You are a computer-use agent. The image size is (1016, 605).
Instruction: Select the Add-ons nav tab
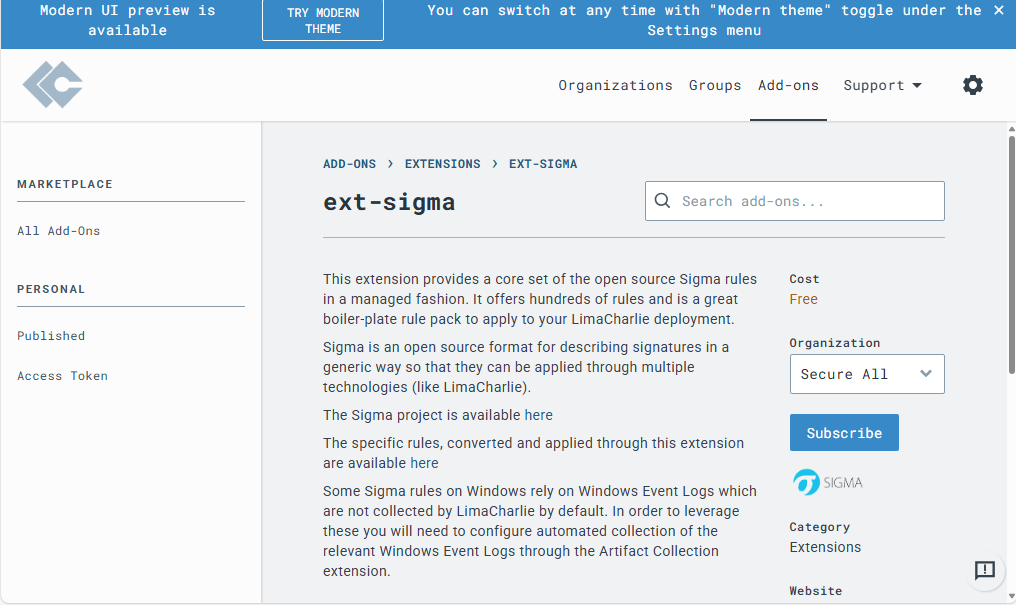(x=788, y=86)
